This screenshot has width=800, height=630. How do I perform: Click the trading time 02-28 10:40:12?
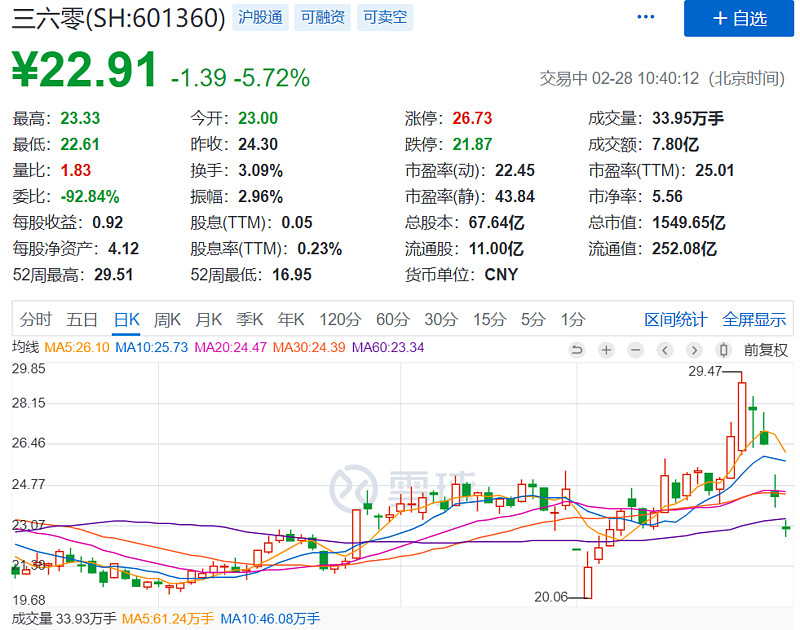[645, 79]
